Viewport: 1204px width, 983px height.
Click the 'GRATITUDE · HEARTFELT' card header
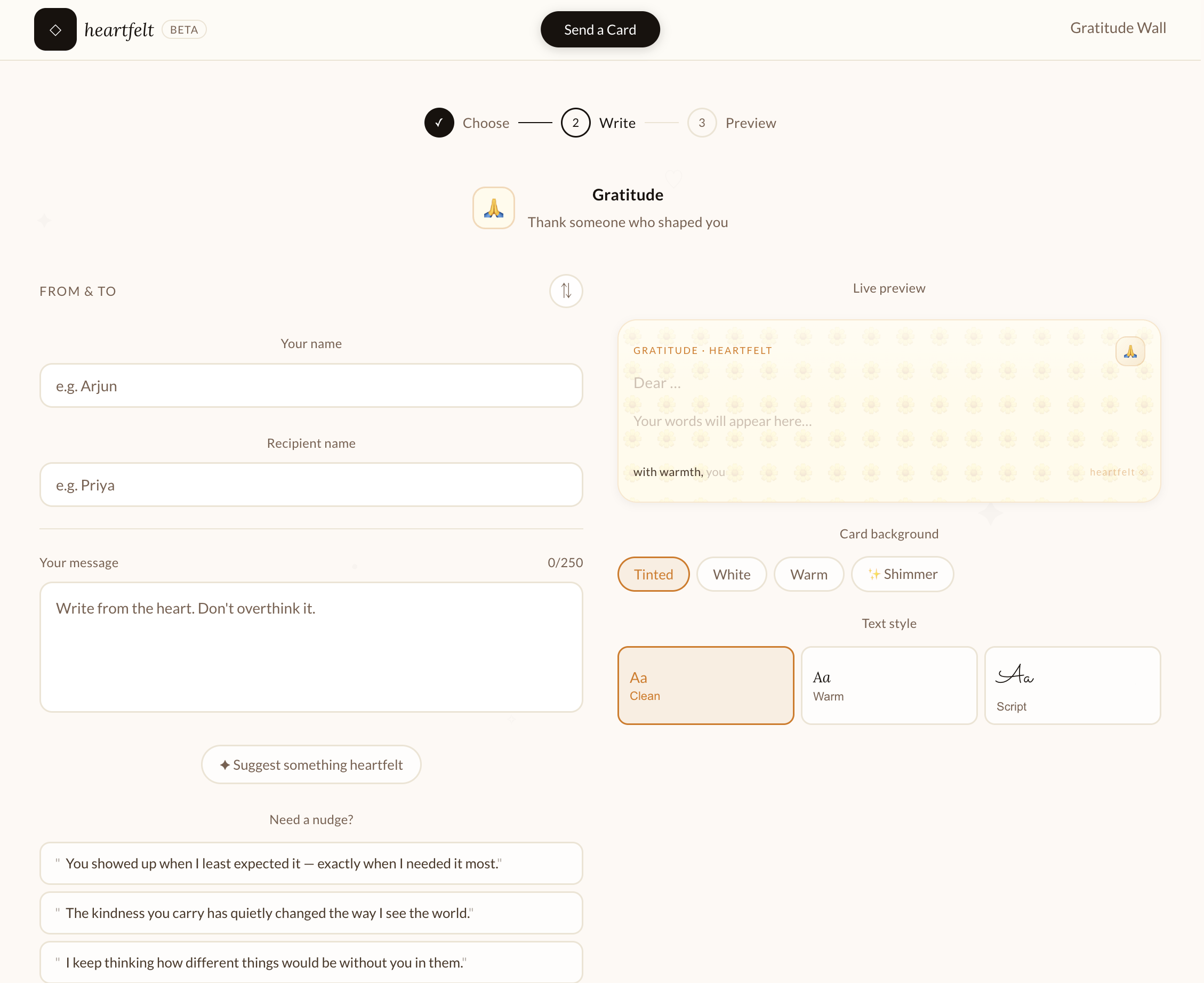click(x=702, y=351)
